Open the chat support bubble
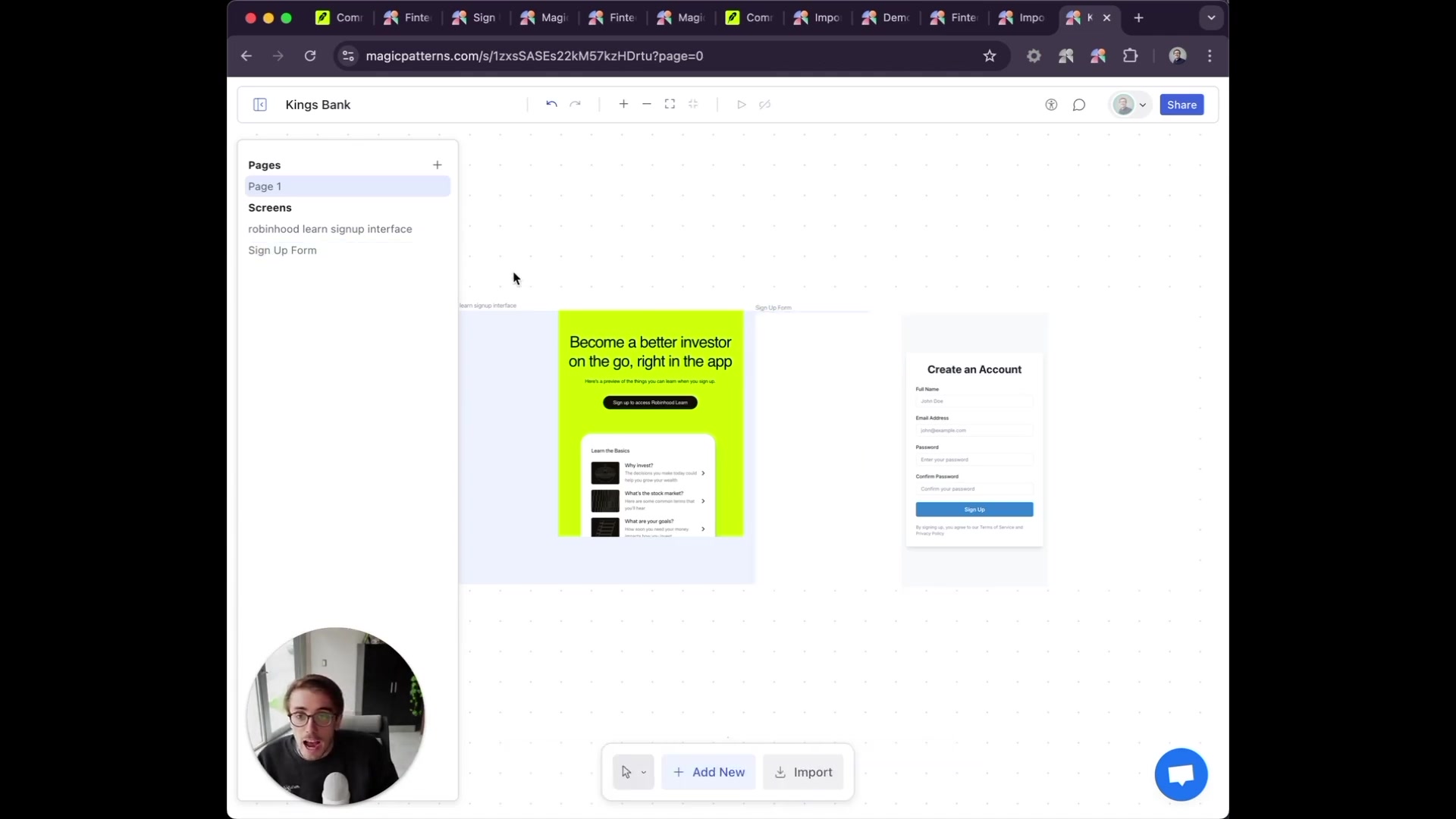 pos(1181,774)
